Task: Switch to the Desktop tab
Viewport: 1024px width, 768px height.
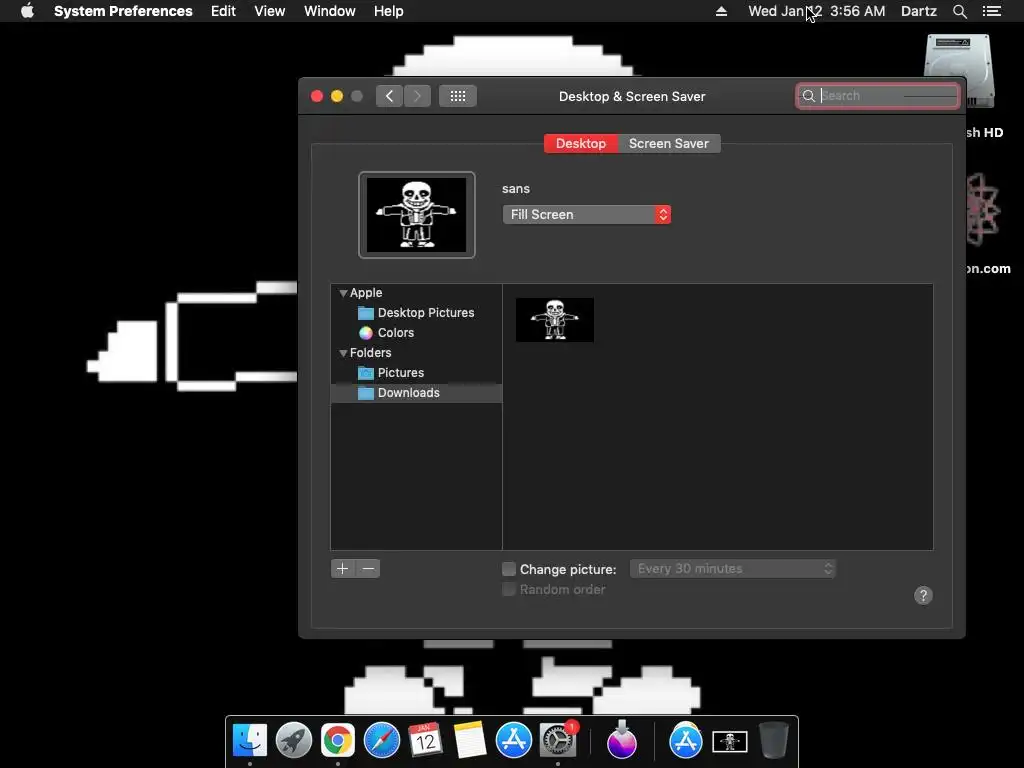Action: pyautogui.click(x=581, y=144)
